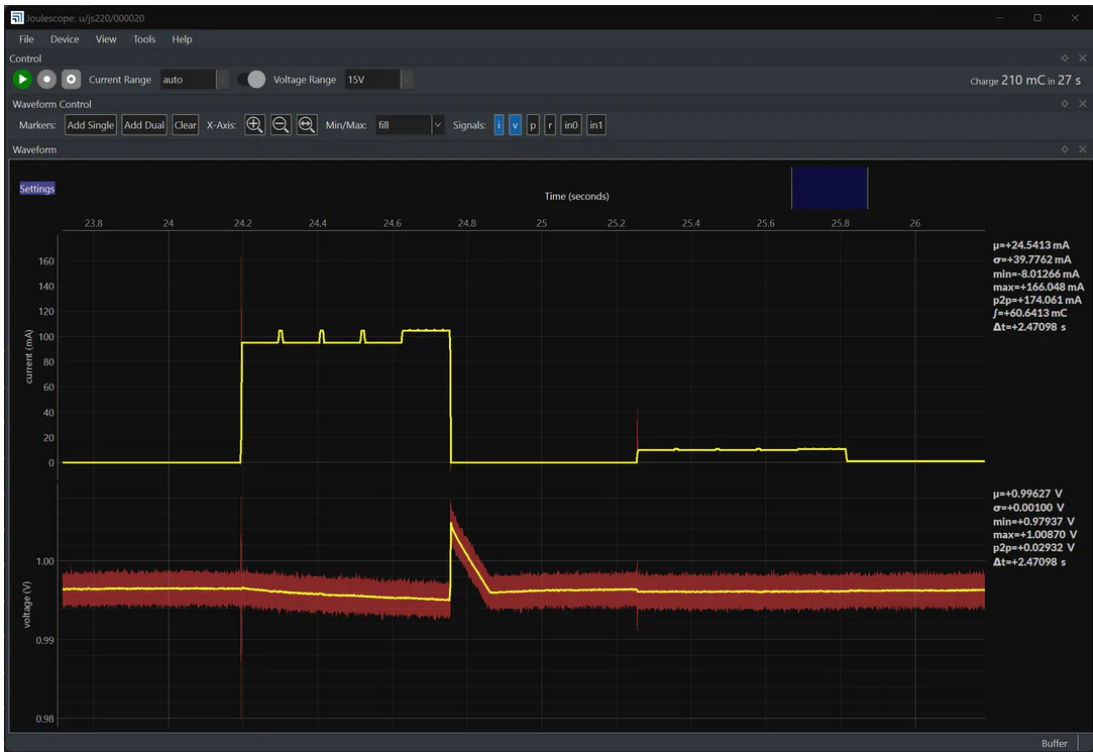Open waveform Settings
Screen dimensions: 1093x755
pos(37,189)
